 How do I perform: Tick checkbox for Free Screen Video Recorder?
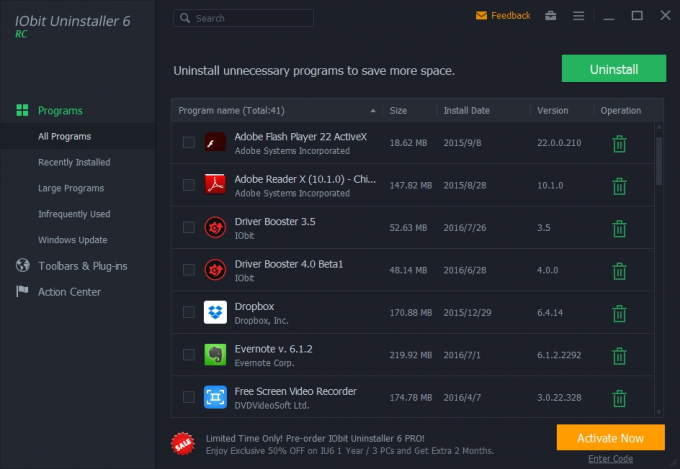(189, 397)
